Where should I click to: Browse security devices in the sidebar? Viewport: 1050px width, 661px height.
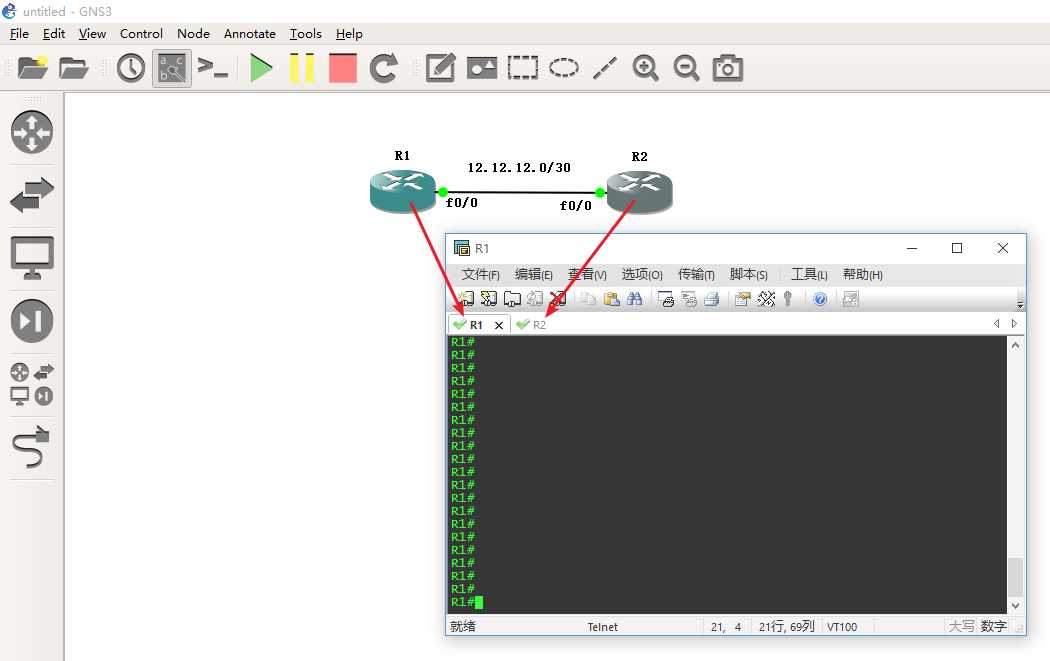tap(31, 321)
